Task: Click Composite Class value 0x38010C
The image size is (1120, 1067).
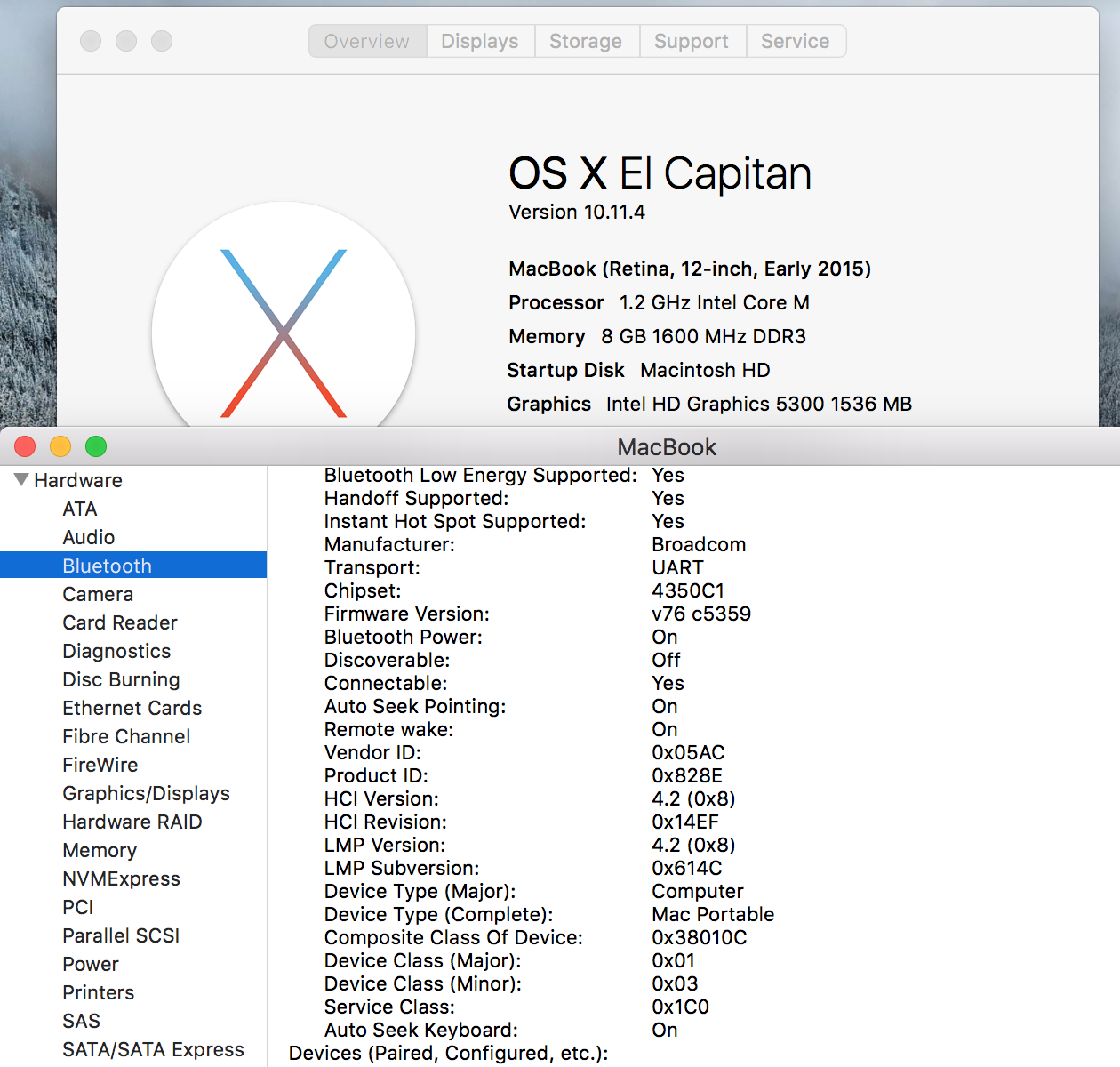Action: [700, 937]
